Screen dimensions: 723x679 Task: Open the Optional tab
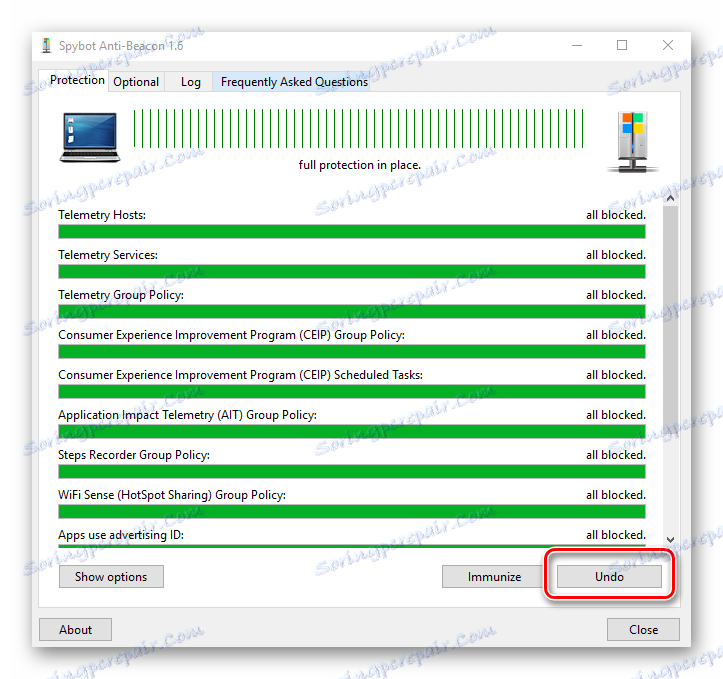(x=136, y=82)
